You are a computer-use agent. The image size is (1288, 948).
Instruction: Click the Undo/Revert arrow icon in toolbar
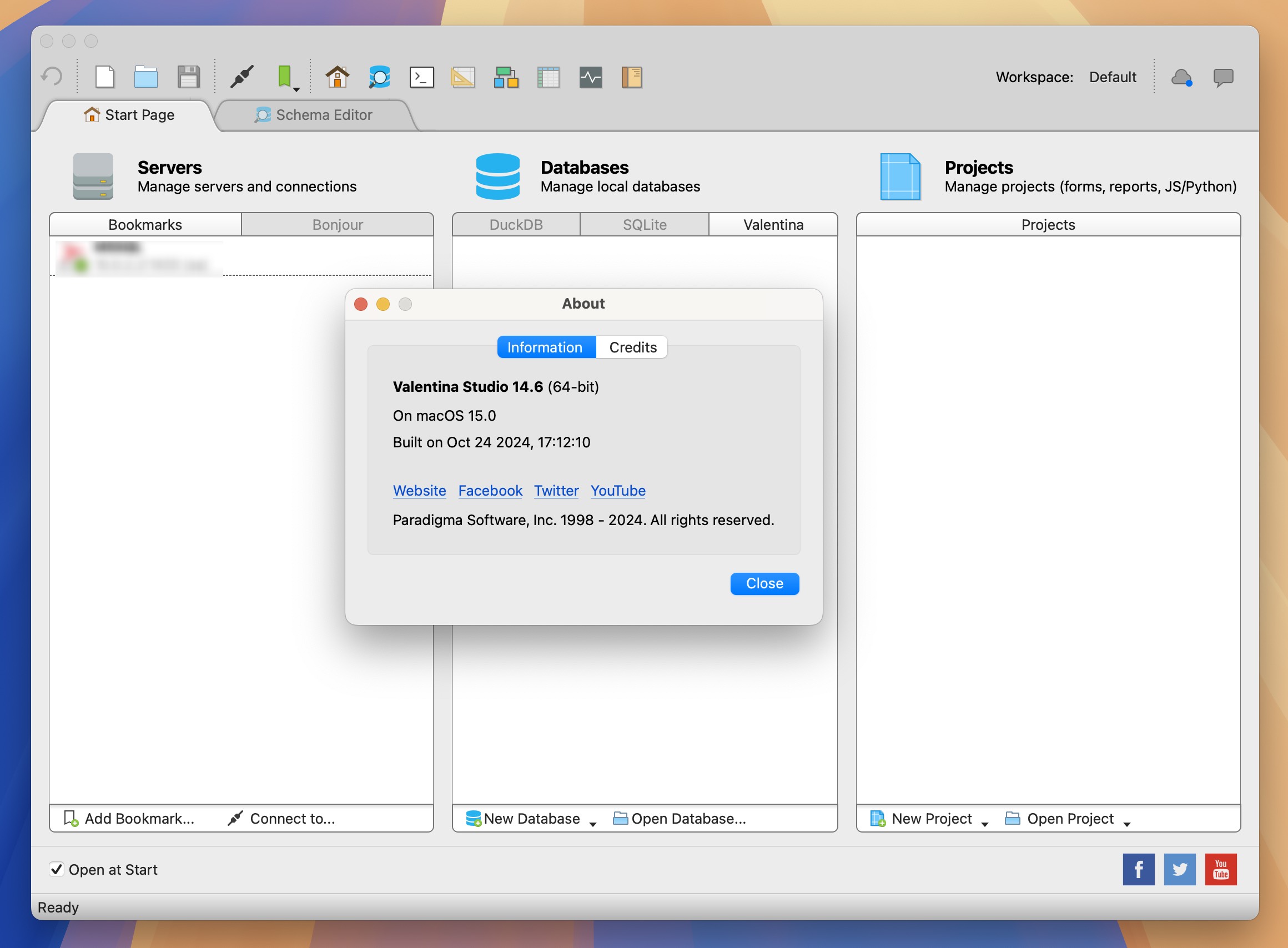(x=52, y=77)
